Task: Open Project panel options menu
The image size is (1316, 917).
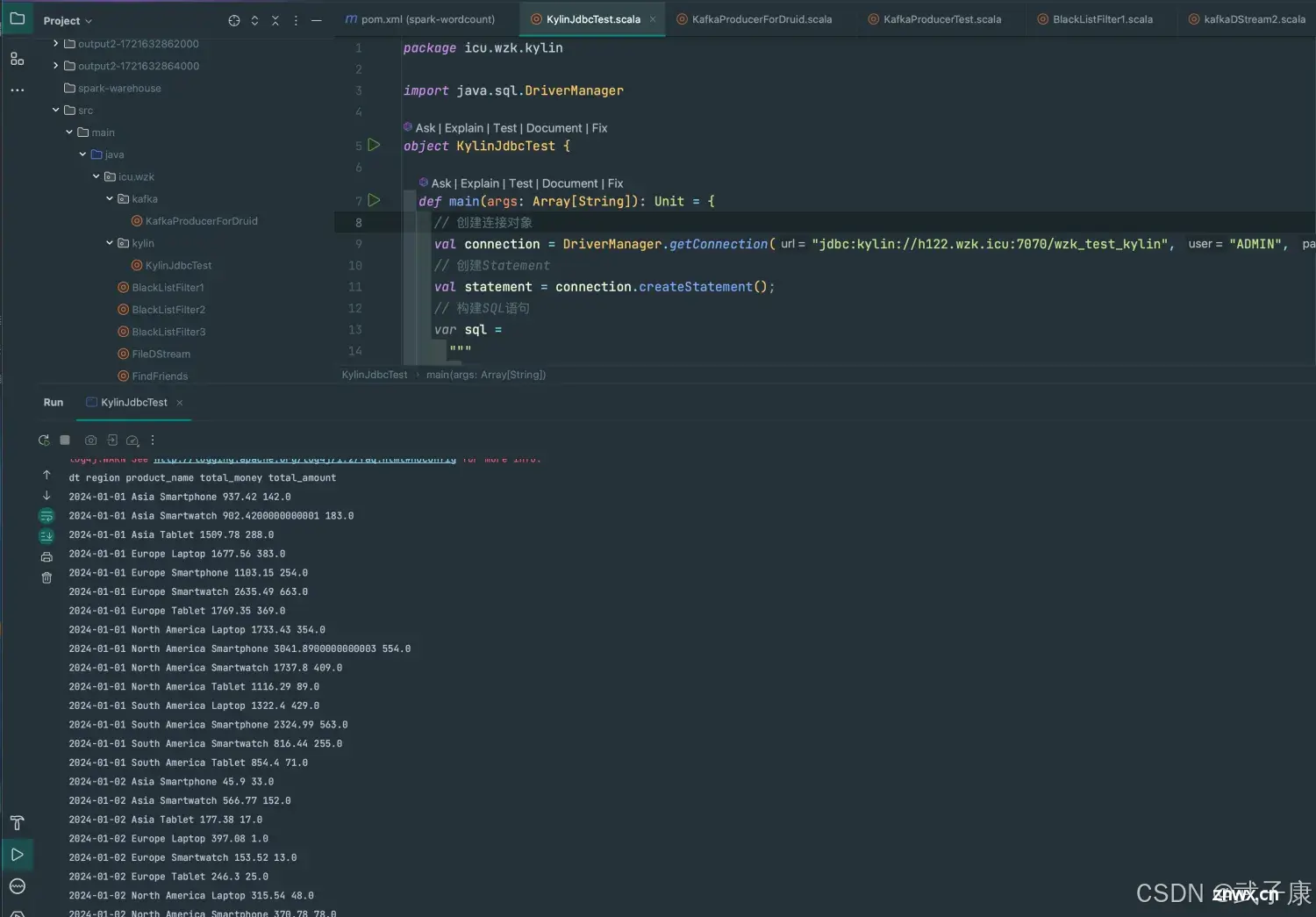Action: [x=296, y=20]
